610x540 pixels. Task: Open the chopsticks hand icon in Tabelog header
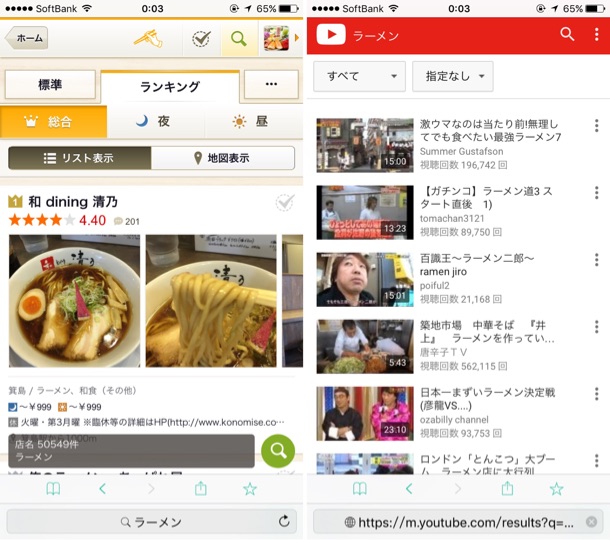148,39
